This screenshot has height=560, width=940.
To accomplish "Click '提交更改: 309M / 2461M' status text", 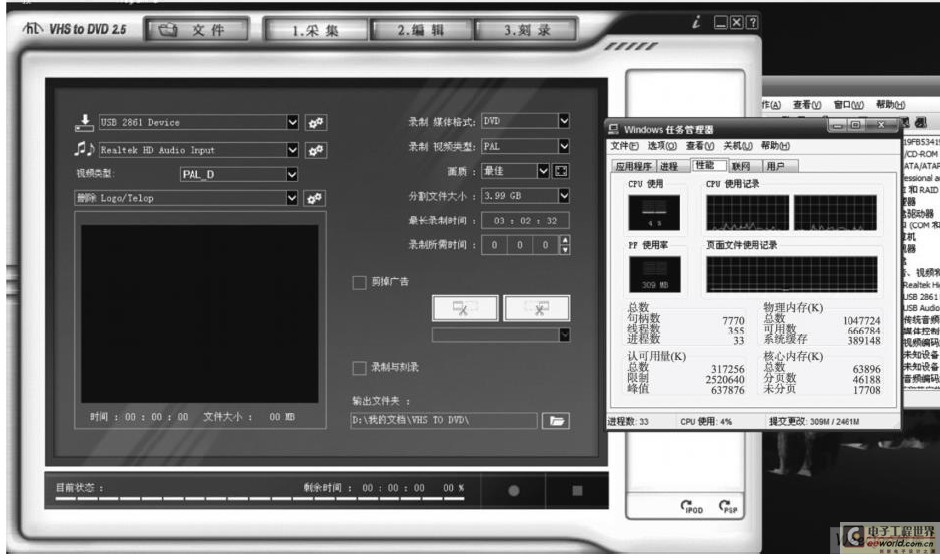I will click(x=814, y=421).
